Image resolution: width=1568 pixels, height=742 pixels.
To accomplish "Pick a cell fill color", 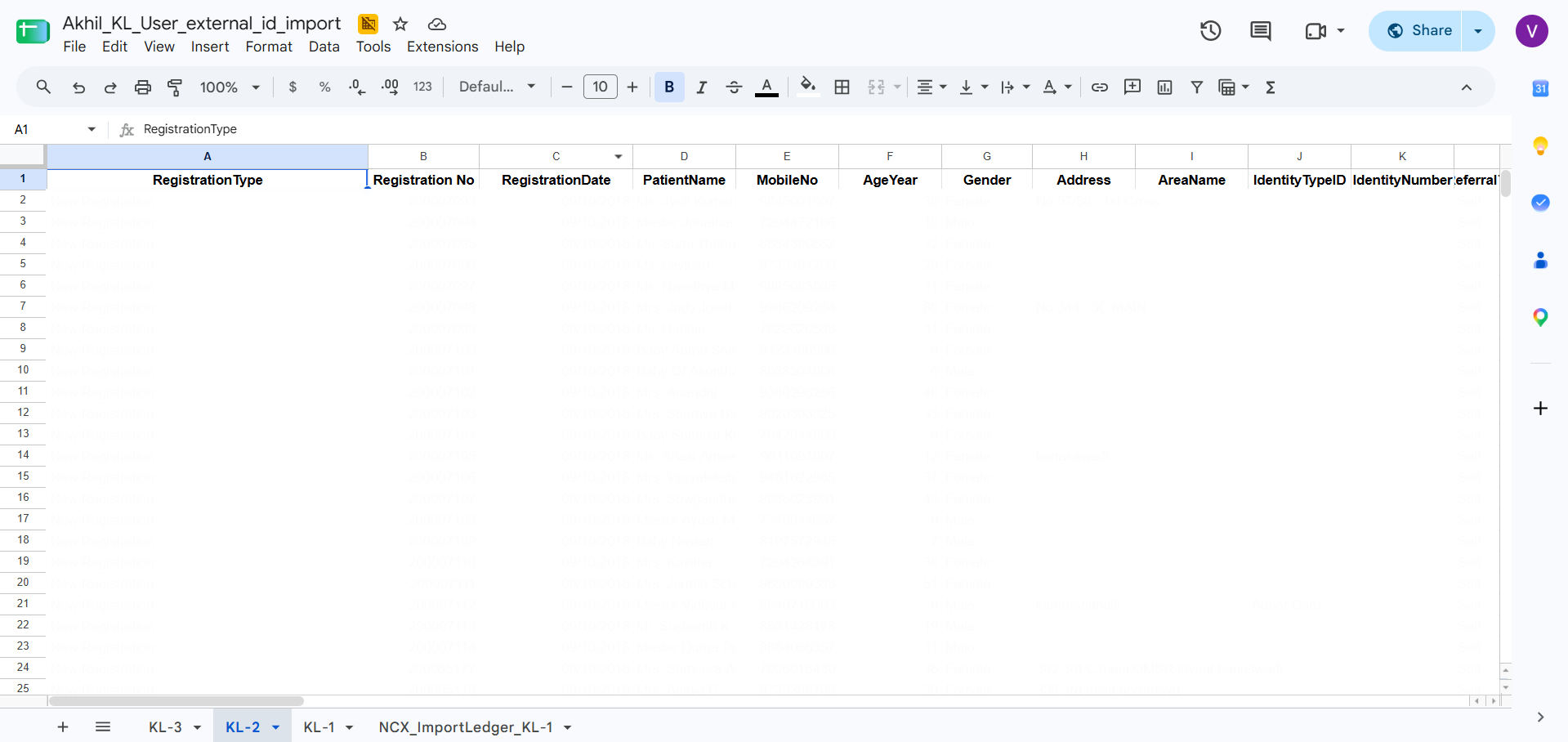I will click(808, 87).
